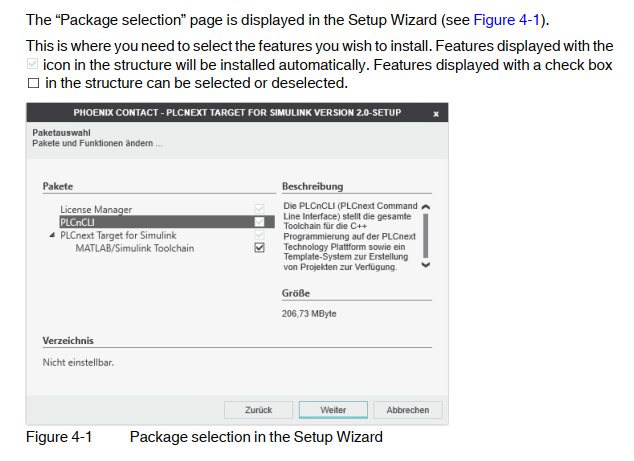Click the Zurück button
The image size is (634, 461).
point(258,410)
